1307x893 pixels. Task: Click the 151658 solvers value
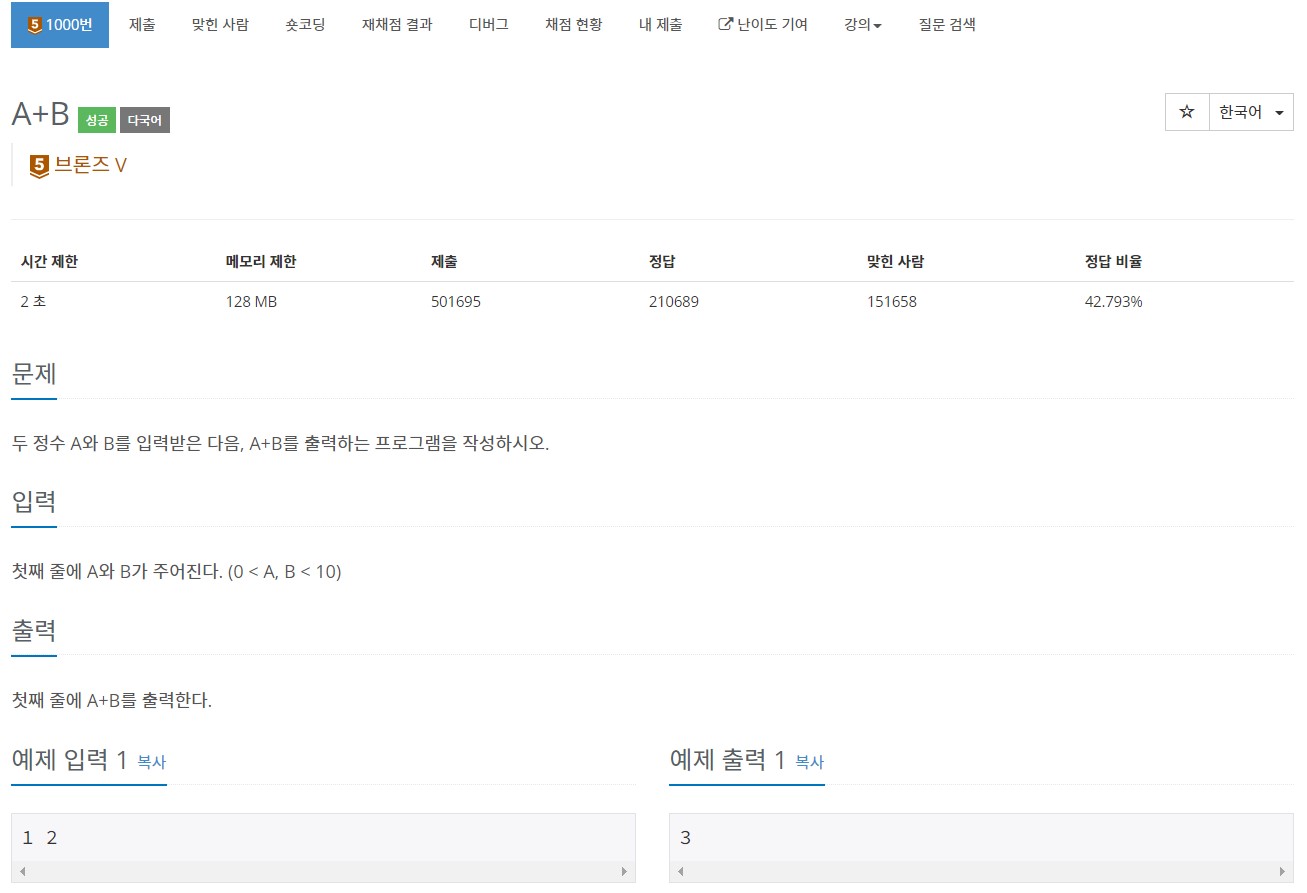click(892, 302)
